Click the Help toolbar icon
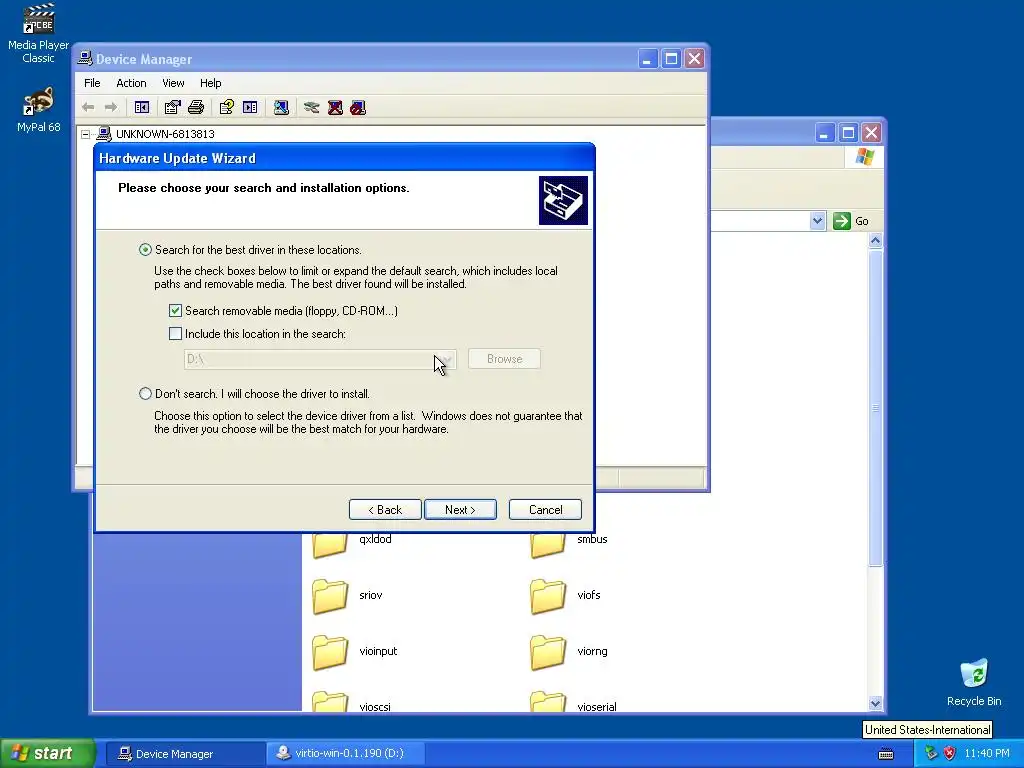The height and width of the screenshot is (768, 1024). 227,107
